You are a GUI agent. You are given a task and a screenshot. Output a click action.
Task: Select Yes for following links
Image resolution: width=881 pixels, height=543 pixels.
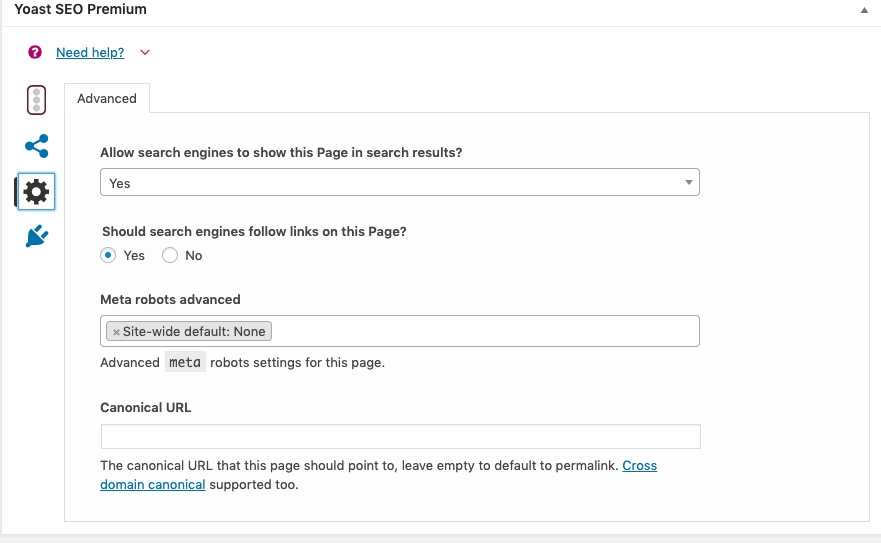(x=108, y=255)
